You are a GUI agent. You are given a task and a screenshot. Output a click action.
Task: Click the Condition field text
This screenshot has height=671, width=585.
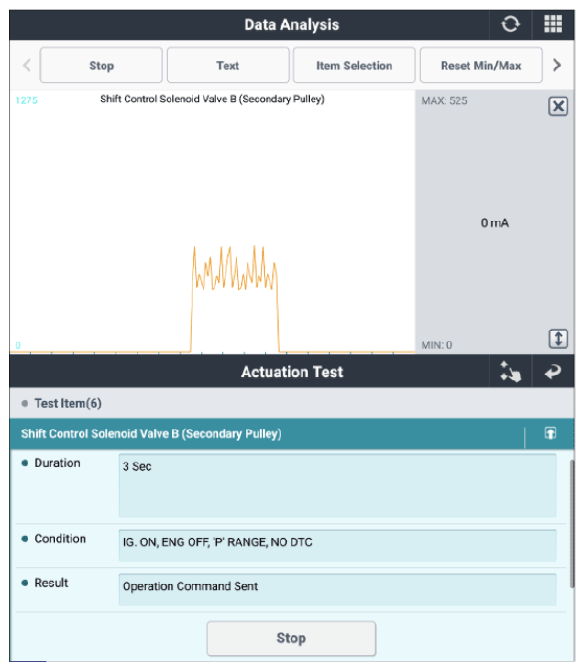(217, 542)
